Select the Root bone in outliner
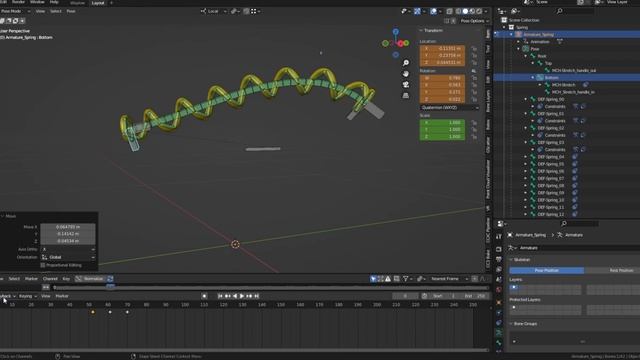The height and width of the screenshot is (360, 640). tap(542, 56)
